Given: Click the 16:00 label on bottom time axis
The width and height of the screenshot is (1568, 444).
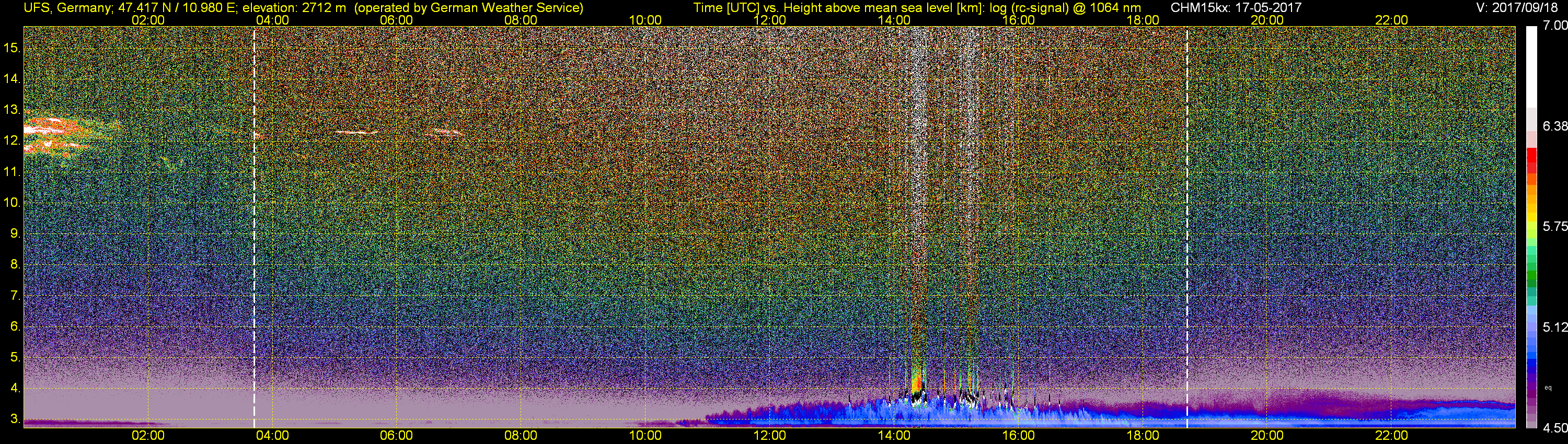Looking at the screenshot, I should coord(1018,436).
